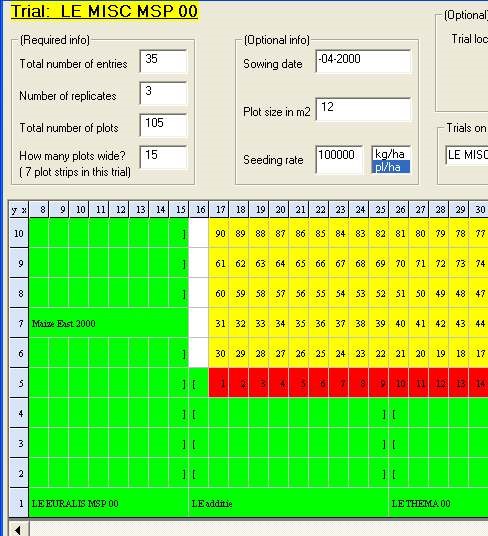Select column header 8
This screenshot has height=536, width=488.
pyautogui.click(x=39, y=210)
